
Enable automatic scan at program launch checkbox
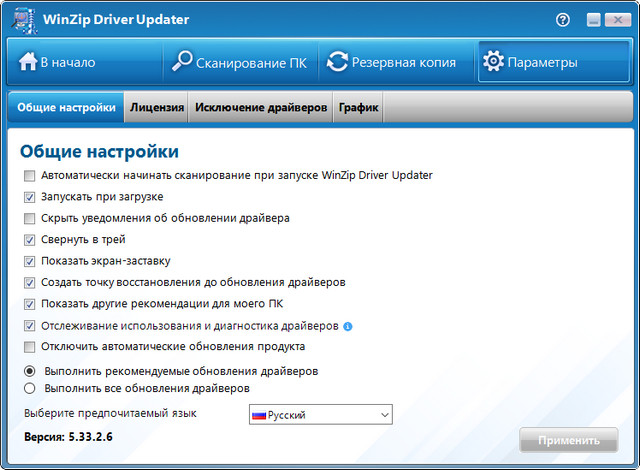pos(30,175)
